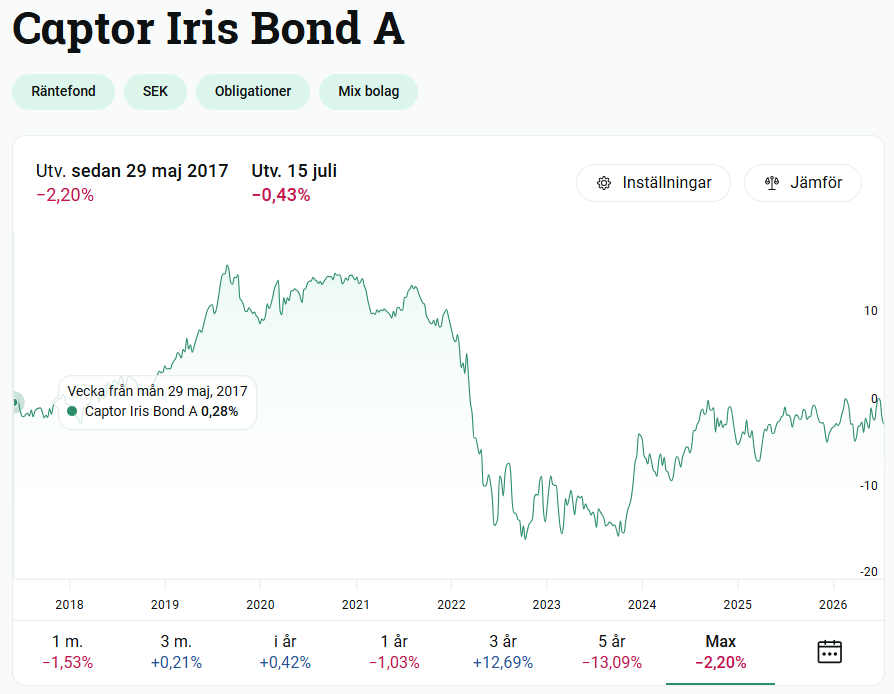Image resolution: width=894 pixels, height=694 pixels.
Task: Select the 1 m. period
Action: (x=67, y=652)
